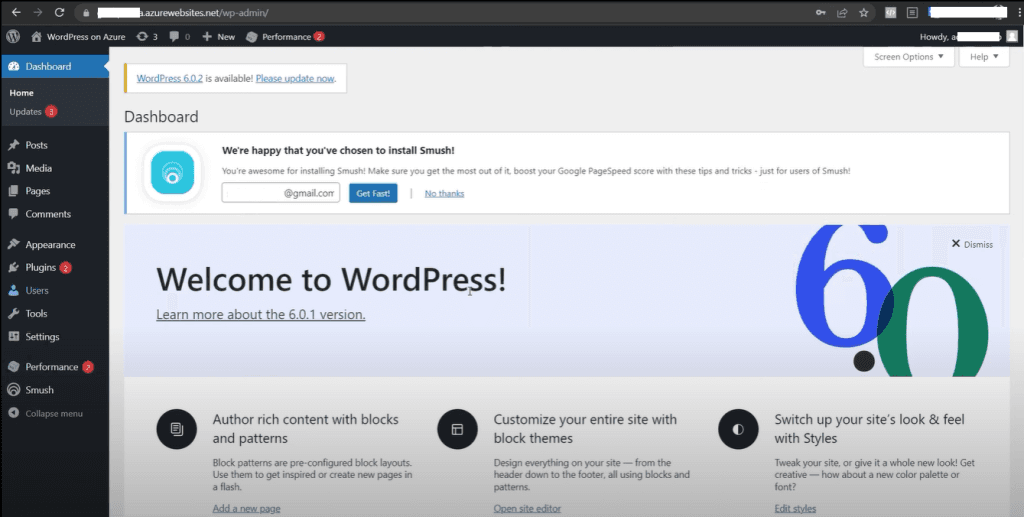This screenshot has width=1024, height=517.
Task: Click the Welcome to WordPress! heading
Action: pos(331,279)
